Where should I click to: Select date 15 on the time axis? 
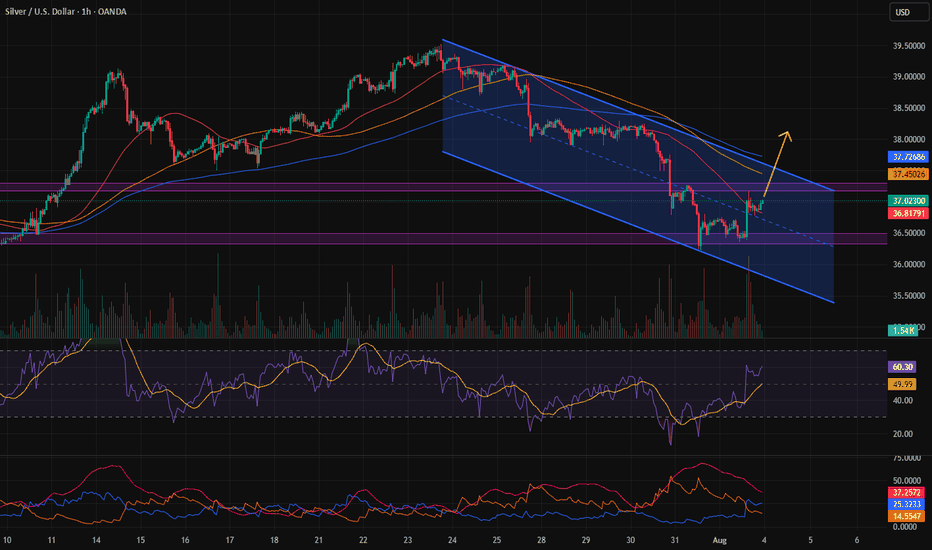click(140, 540)
